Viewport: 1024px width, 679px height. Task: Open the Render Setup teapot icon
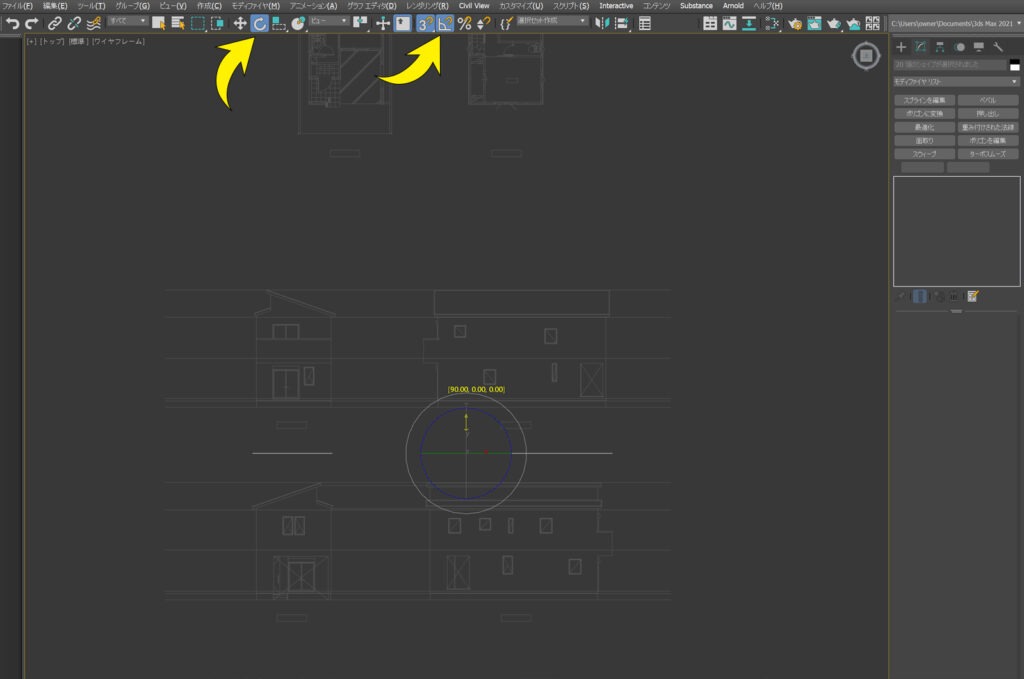point(795,24)
